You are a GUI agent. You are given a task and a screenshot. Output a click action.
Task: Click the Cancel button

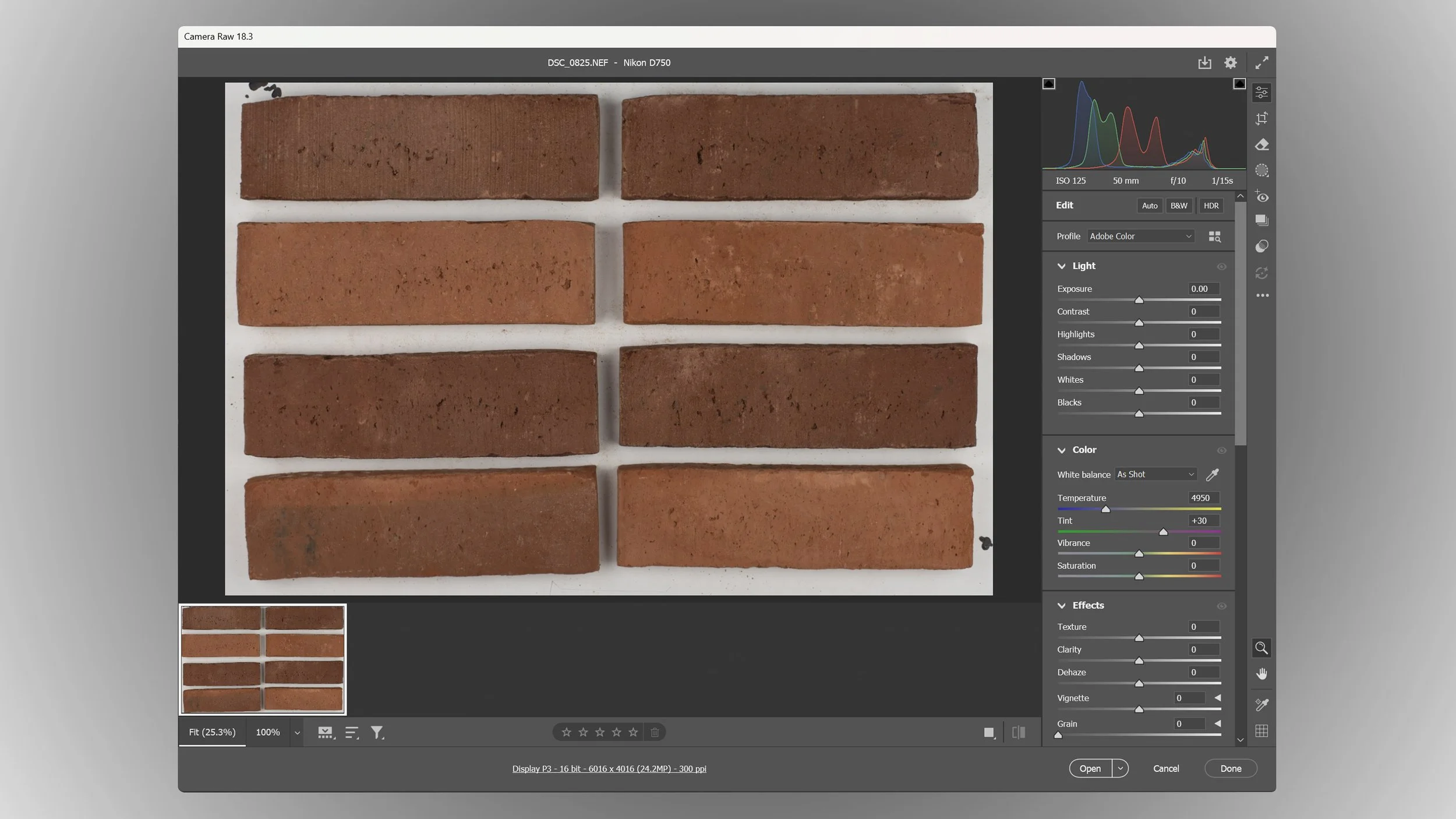click(x=1166, y=769)
